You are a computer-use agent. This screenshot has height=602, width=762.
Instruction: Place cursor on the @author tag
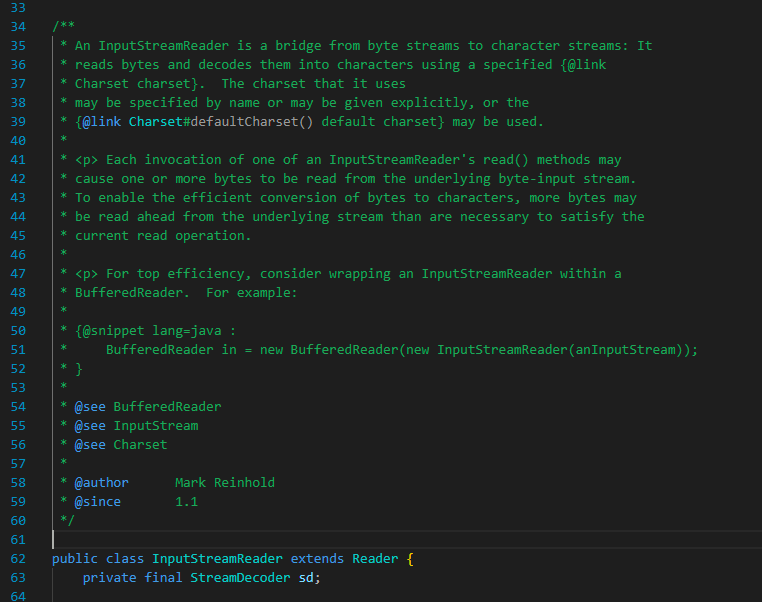tap(102, 483)
